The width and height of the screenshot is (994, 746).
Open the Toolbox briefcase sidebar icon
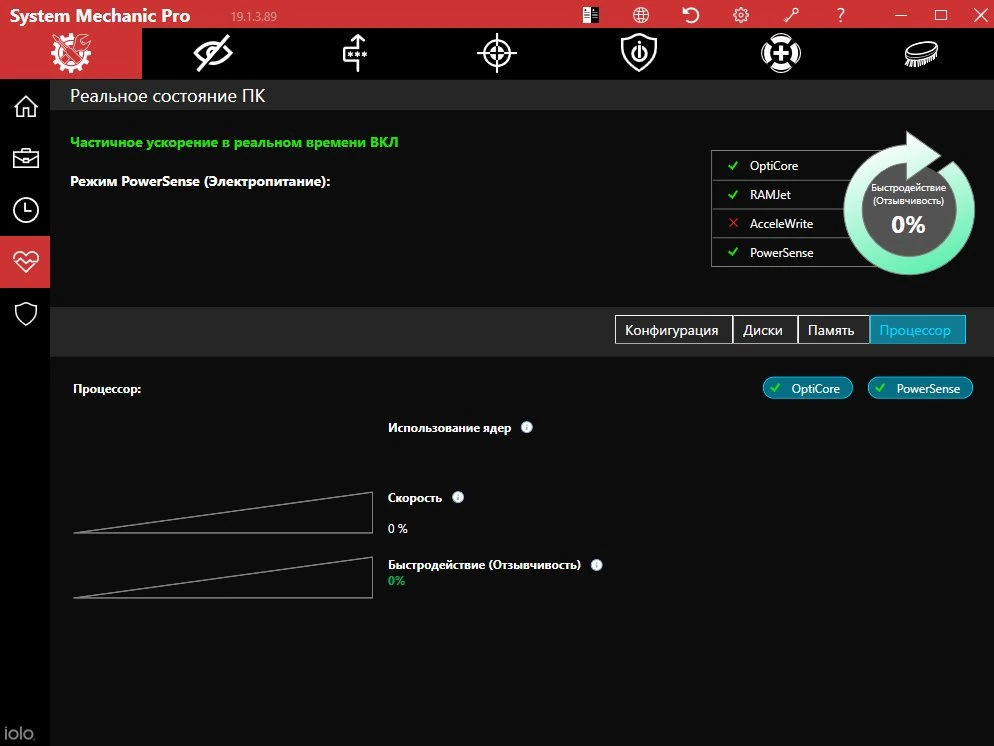25,158
